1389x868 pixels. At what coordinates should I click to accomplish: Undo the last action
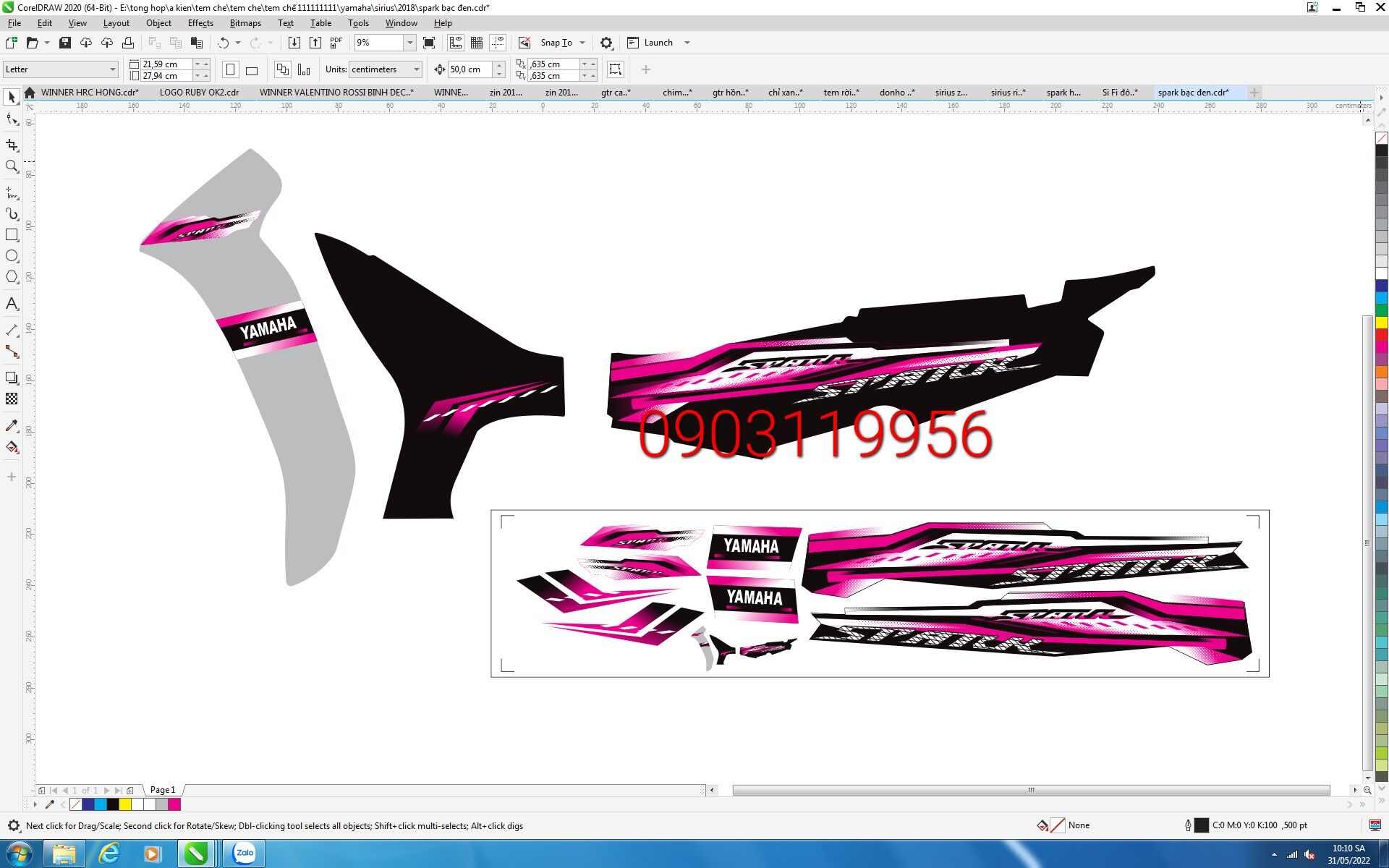click(224, 43)
